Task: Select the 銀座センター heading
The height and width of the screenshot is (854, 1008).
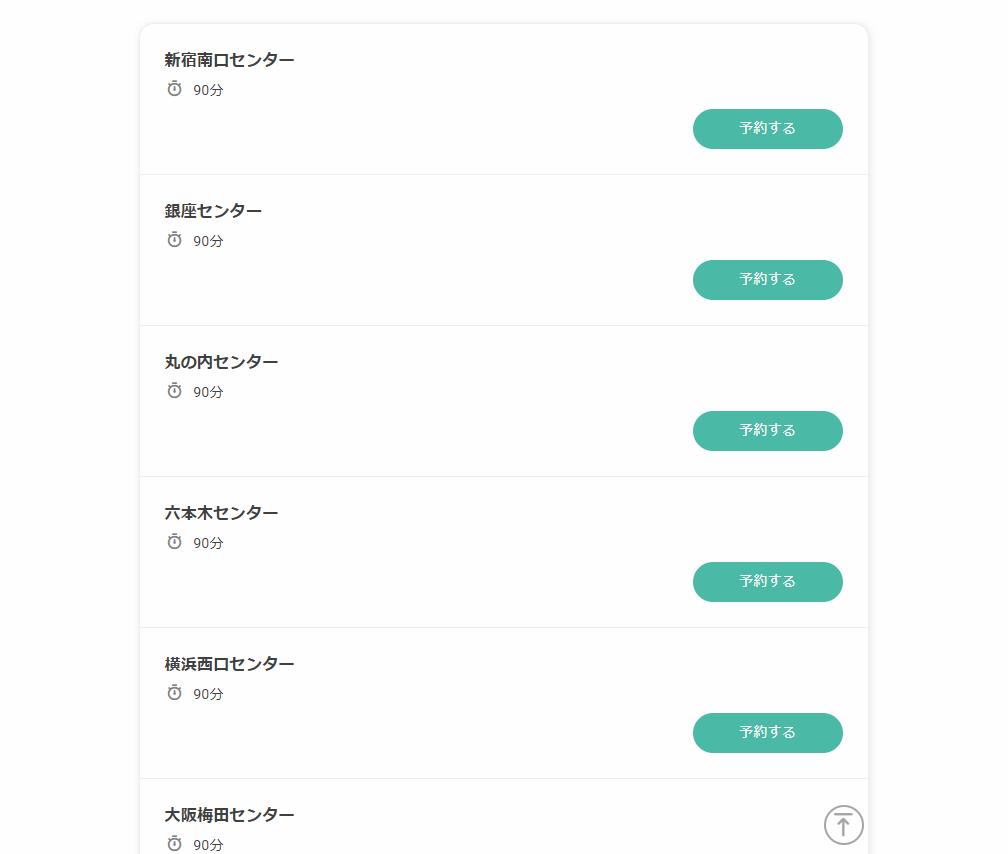Action: click(x=213, y=211)
